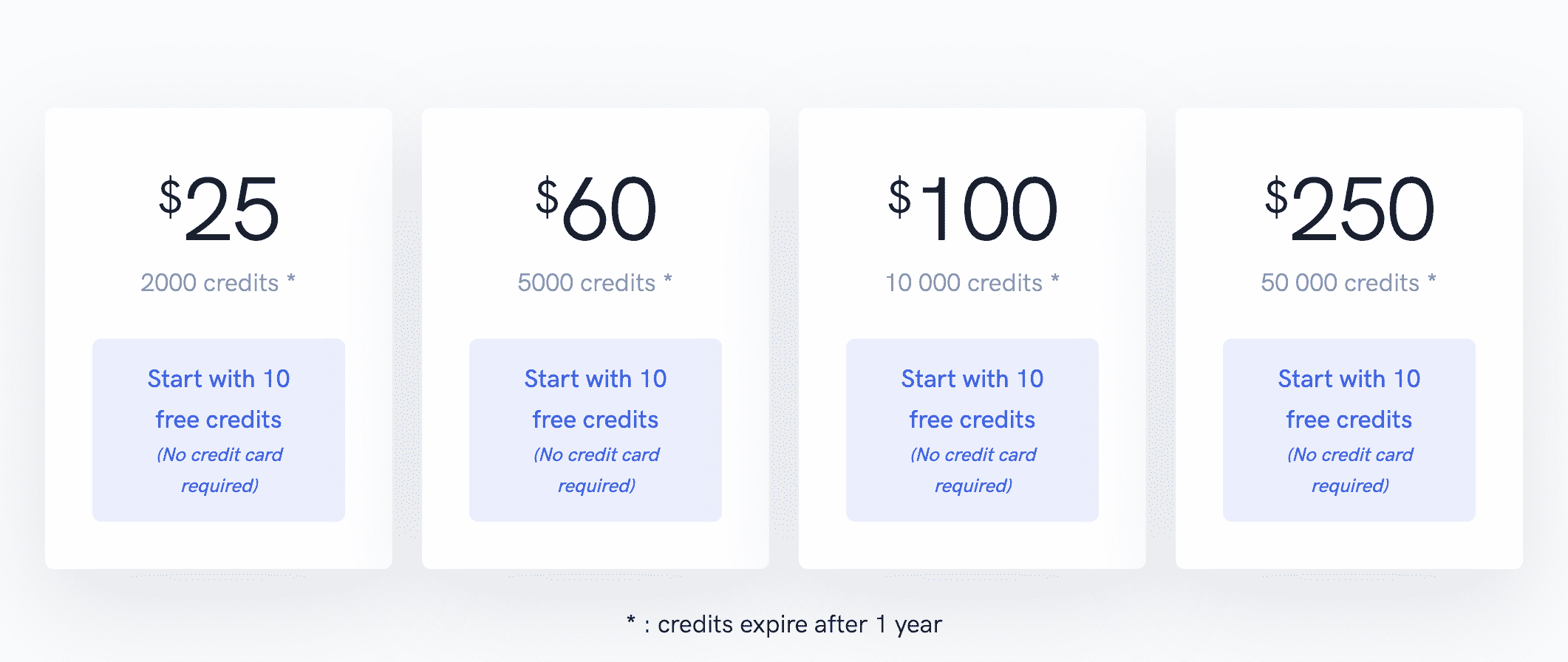Click the free credits button under $250
1568x662 pixels.
click(1349, 430)
